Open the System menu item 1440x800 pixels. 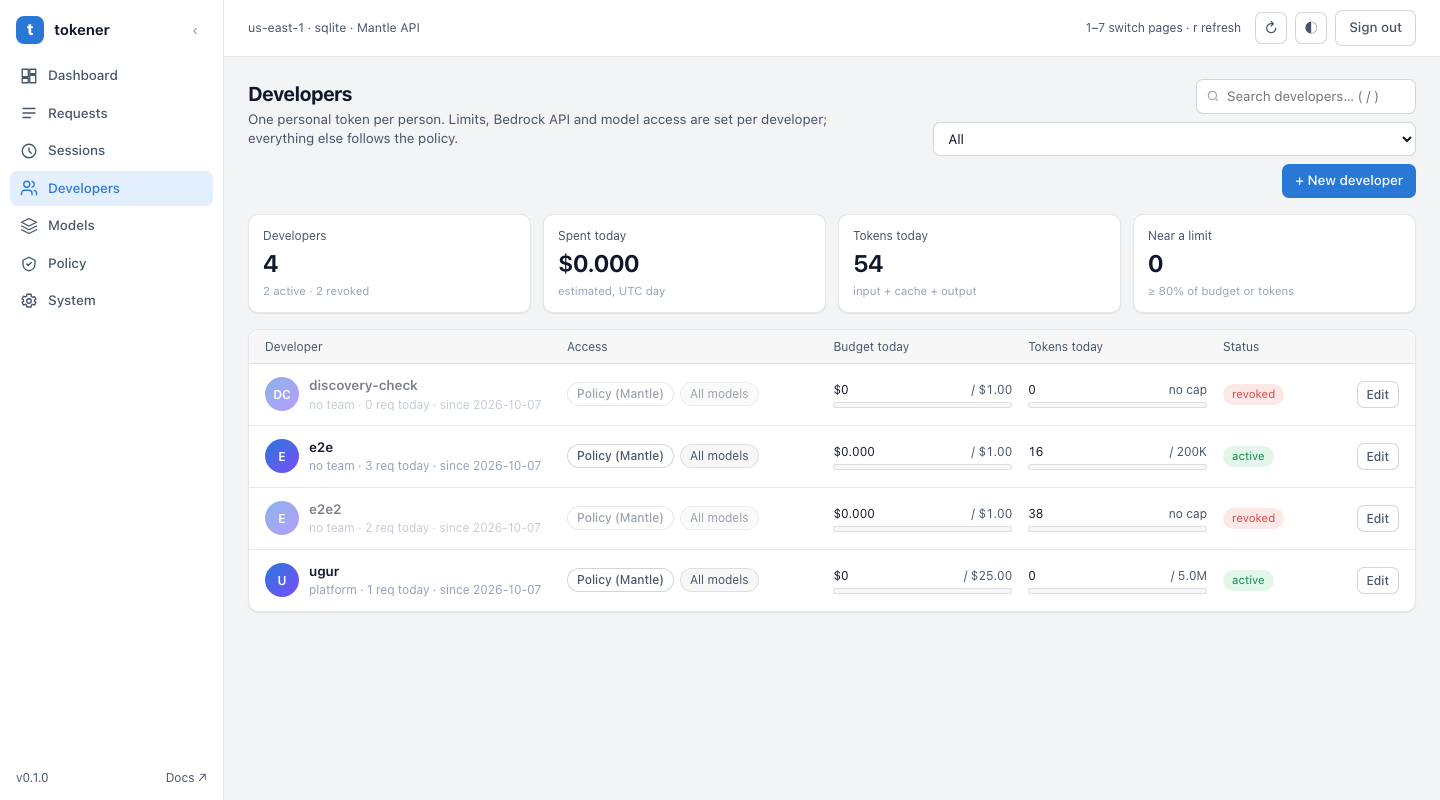click(111, 301)
